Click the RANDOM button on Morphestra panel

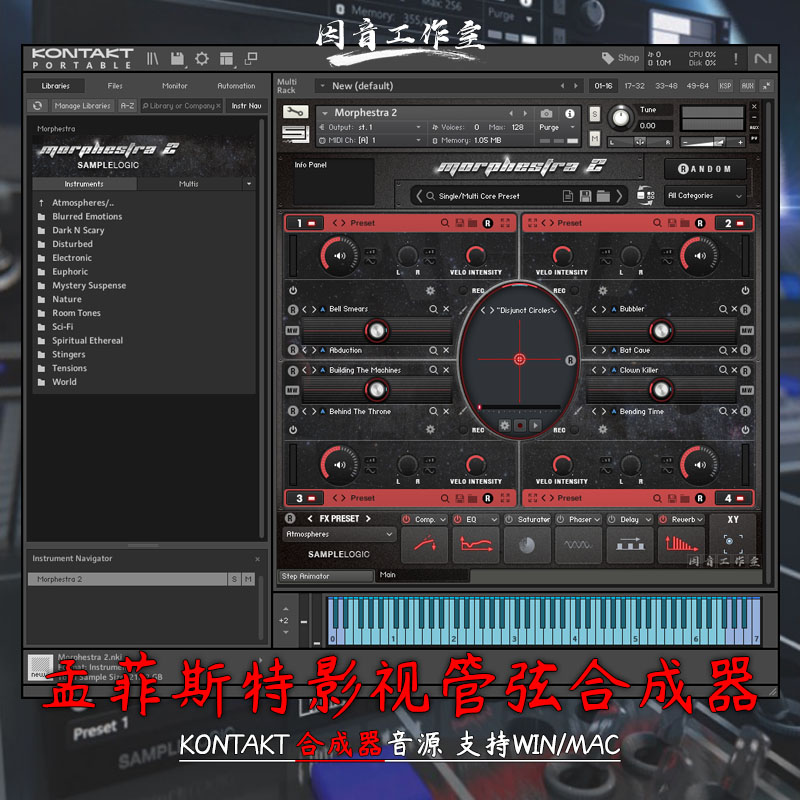click(x=703, y=169)
